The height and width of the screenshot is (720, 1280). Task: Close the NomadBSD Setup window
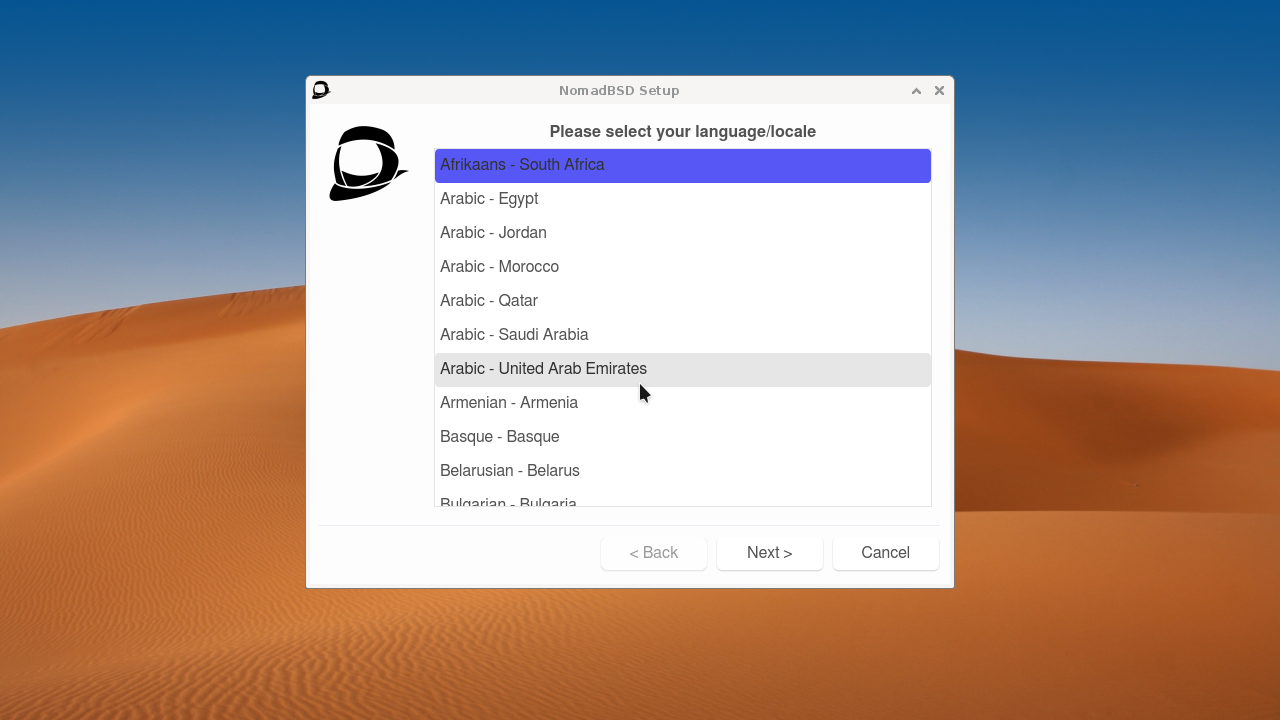coord(939,91)
